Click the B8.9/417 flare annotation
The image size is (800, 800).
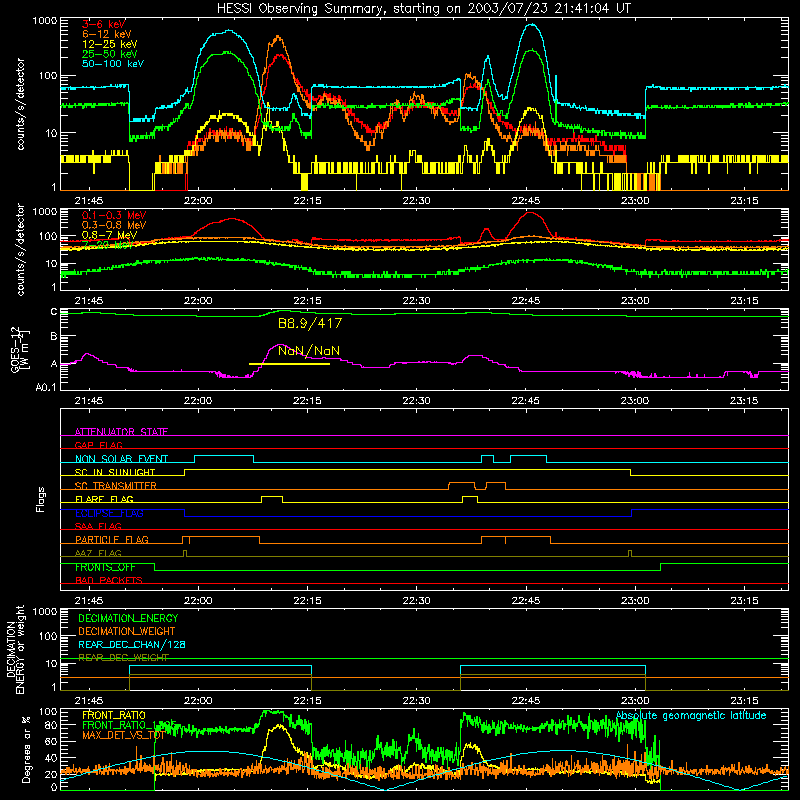click(x=310, y=323)
